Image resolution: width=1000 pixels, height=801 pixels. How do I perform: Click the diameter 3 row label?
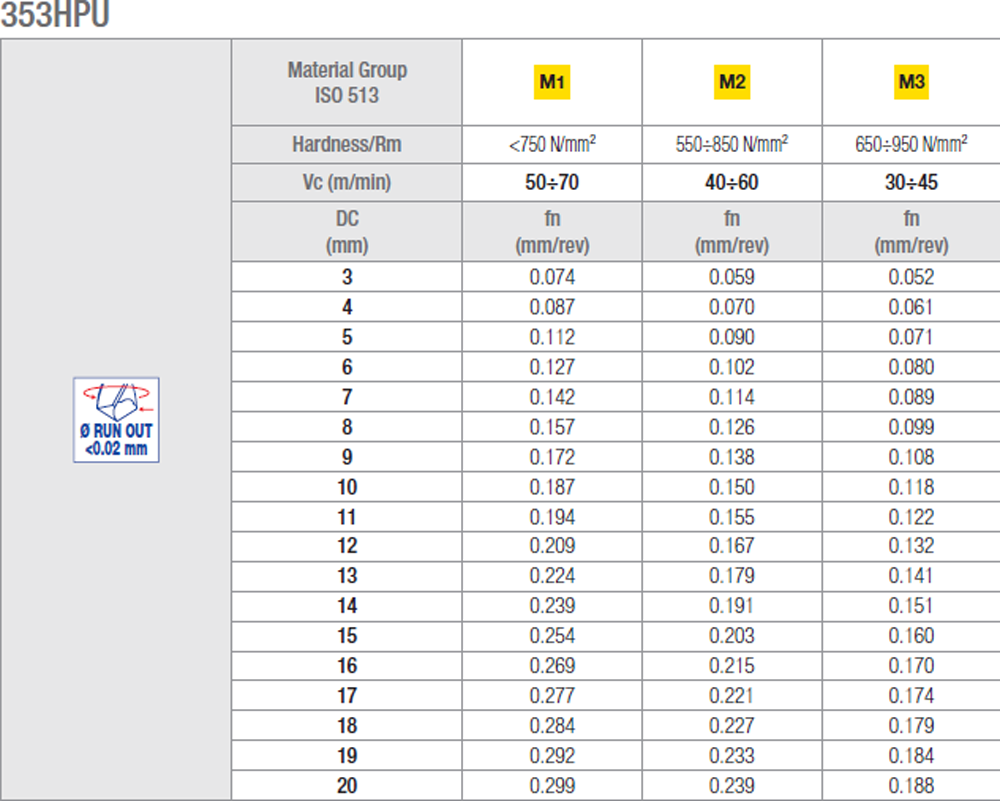pyautogui.click(x=347, y=277)
